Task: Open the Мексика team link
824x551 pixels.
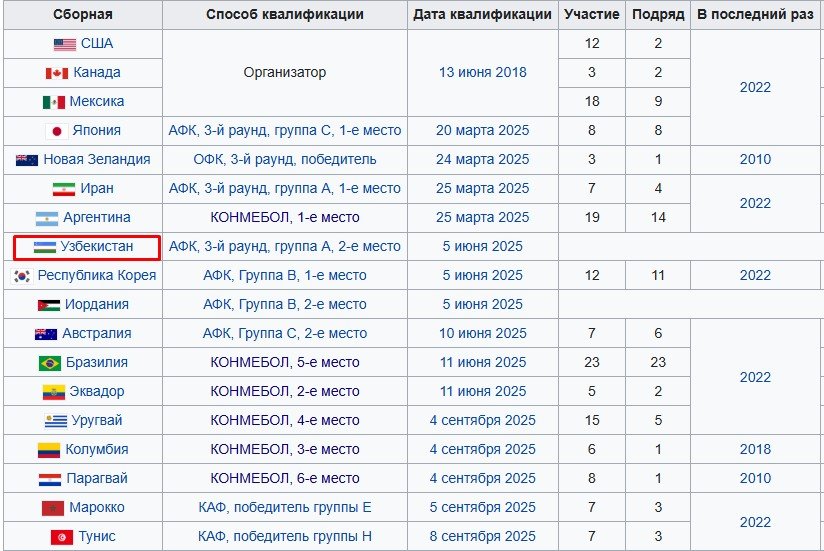Action: [97, 101]
